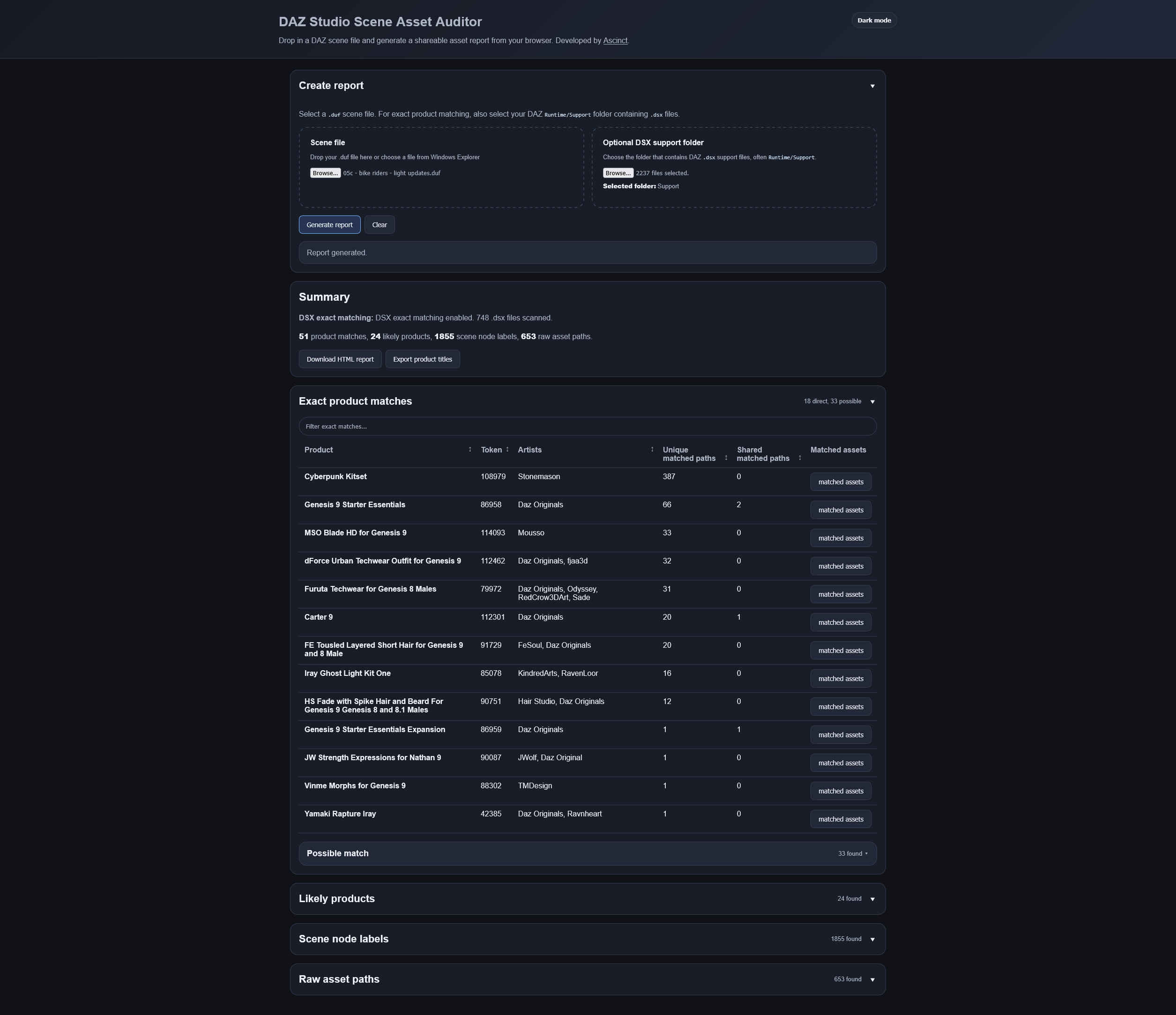The image size is (1176, 1015).
Task: Select the TMDesign artist cell
Action: pos(535,786)
